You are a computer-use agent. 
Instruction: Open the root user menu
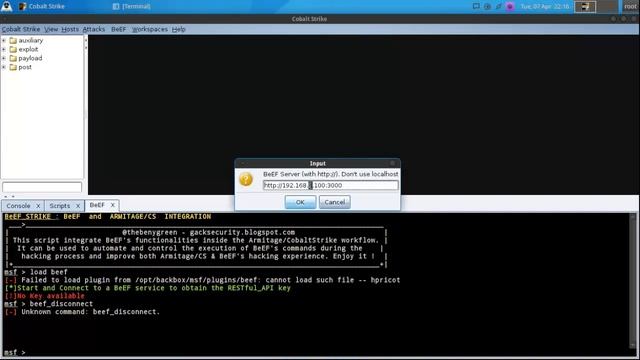631,7
